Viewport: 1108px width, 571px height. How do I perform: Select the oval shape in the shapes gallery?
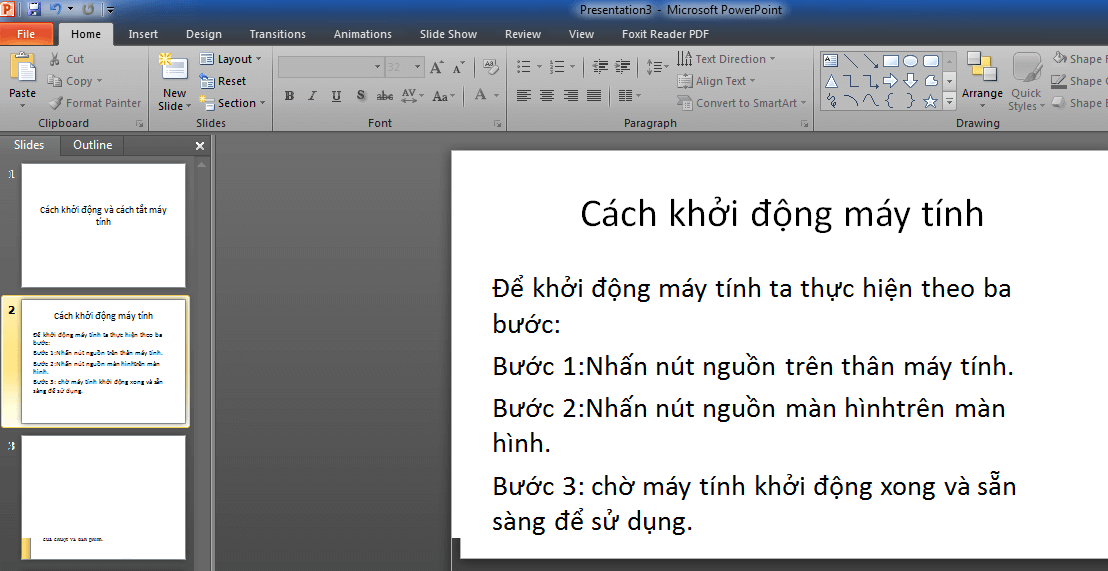click(910, 61)
